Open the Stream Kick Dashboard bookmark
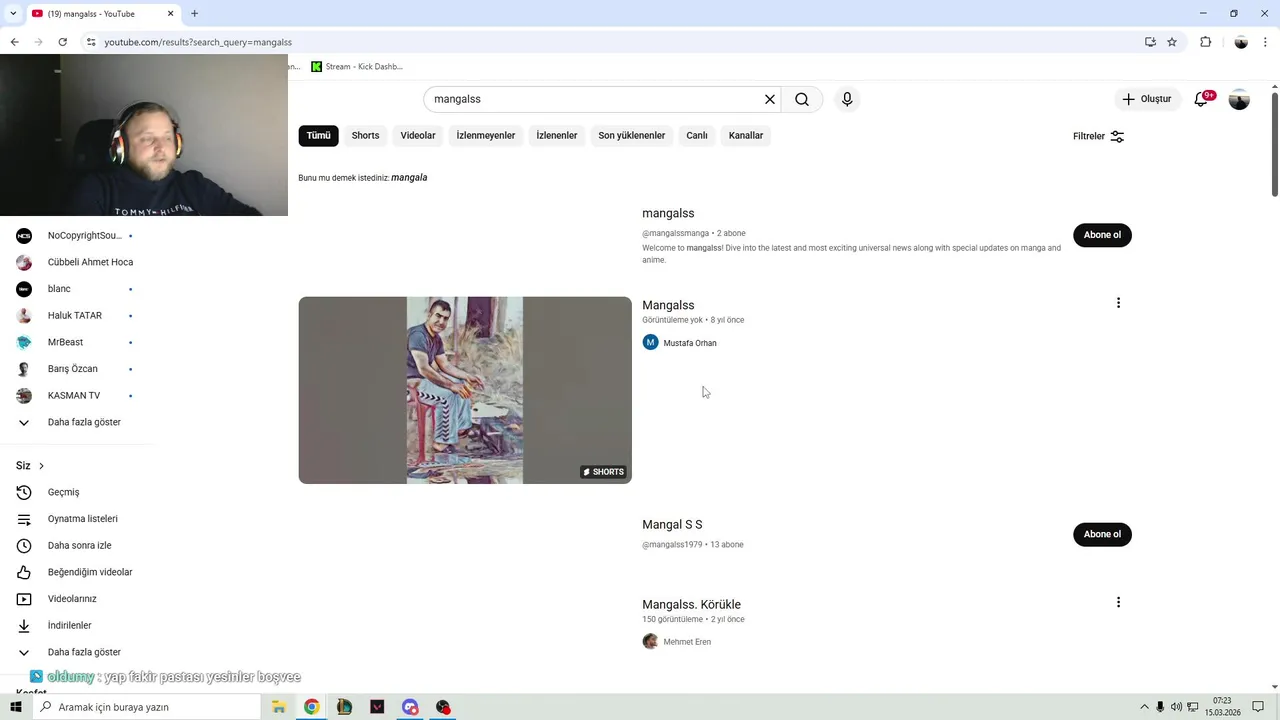This screenshot has height=720, width=1280. pos(357,67)
